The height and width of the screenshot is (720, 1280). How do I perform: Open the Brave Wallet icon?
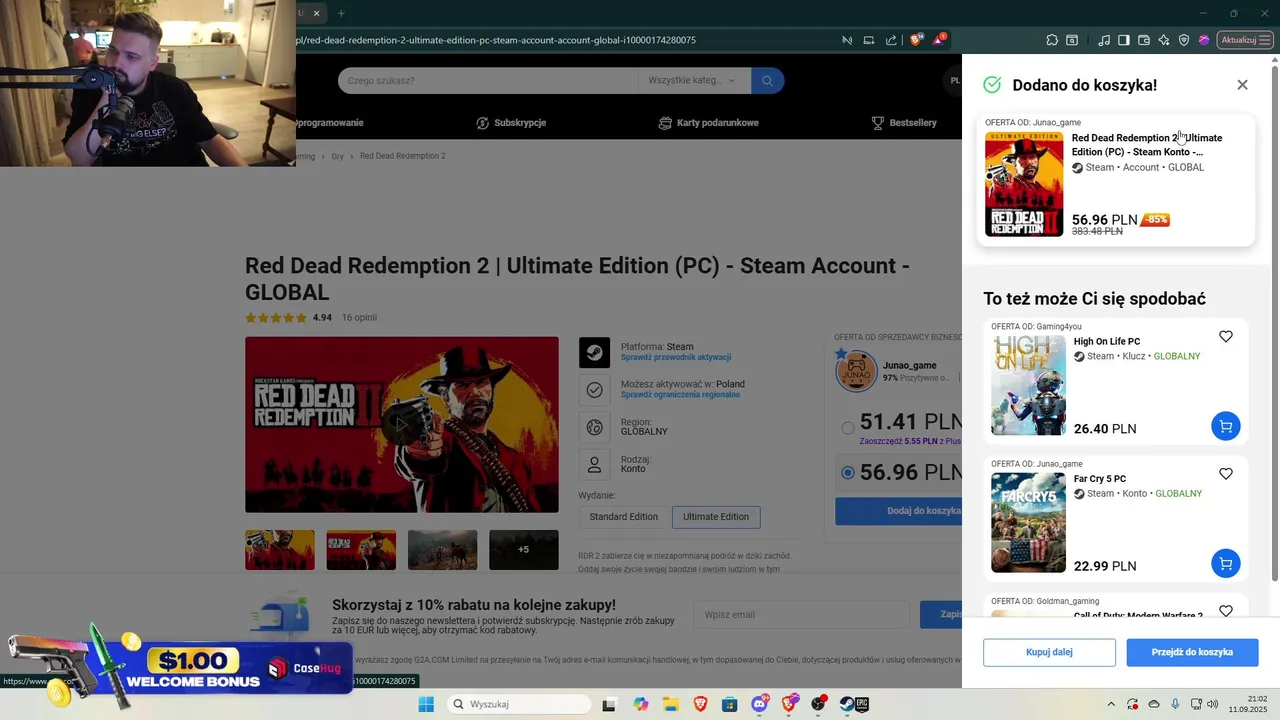coord(1144,40)
